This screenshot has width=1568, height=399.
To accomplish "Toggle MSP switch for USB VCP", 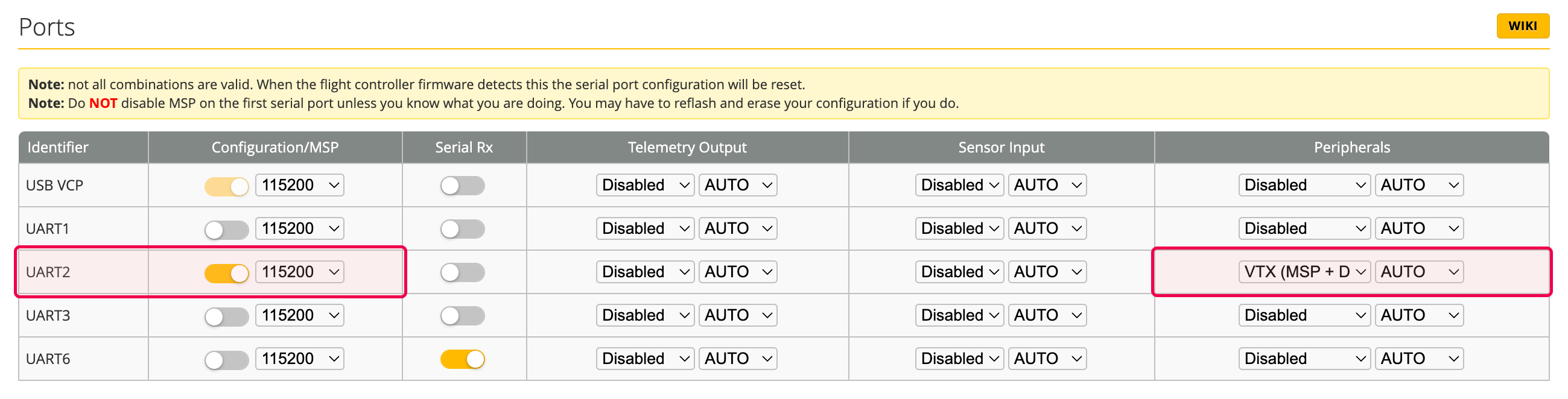I will pyautogui.click(x=226, y=186).
